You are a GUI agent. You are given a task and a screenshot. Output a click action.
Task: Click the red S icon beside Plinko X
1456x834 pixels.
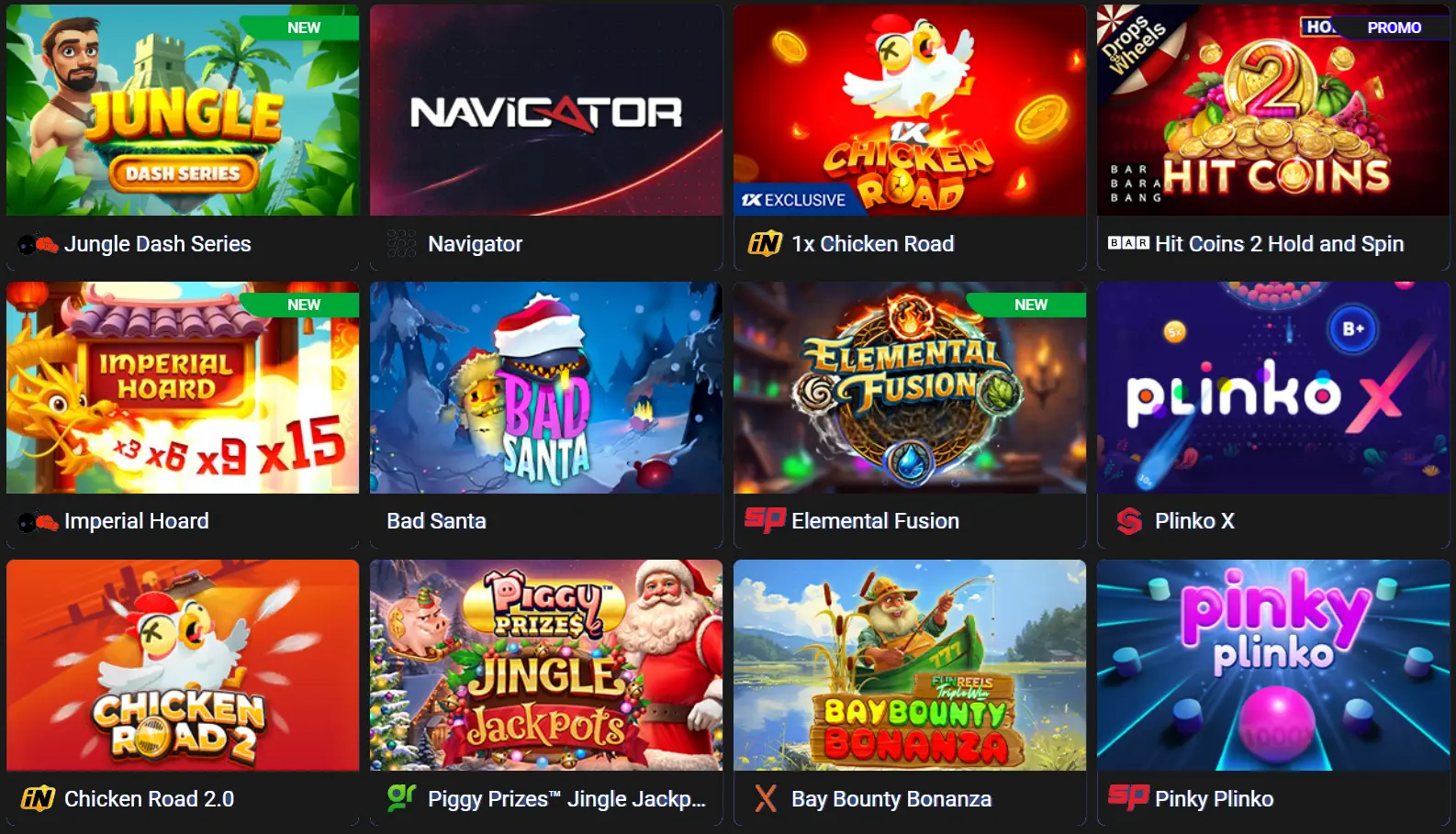(1129, 521)
